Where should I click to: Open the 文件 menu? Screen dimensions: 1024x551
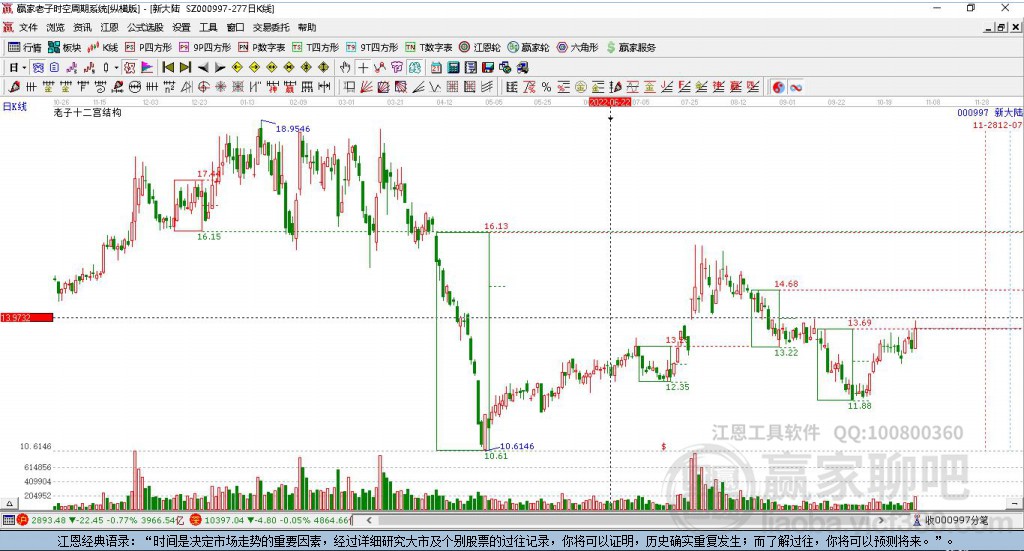point(28,27)
